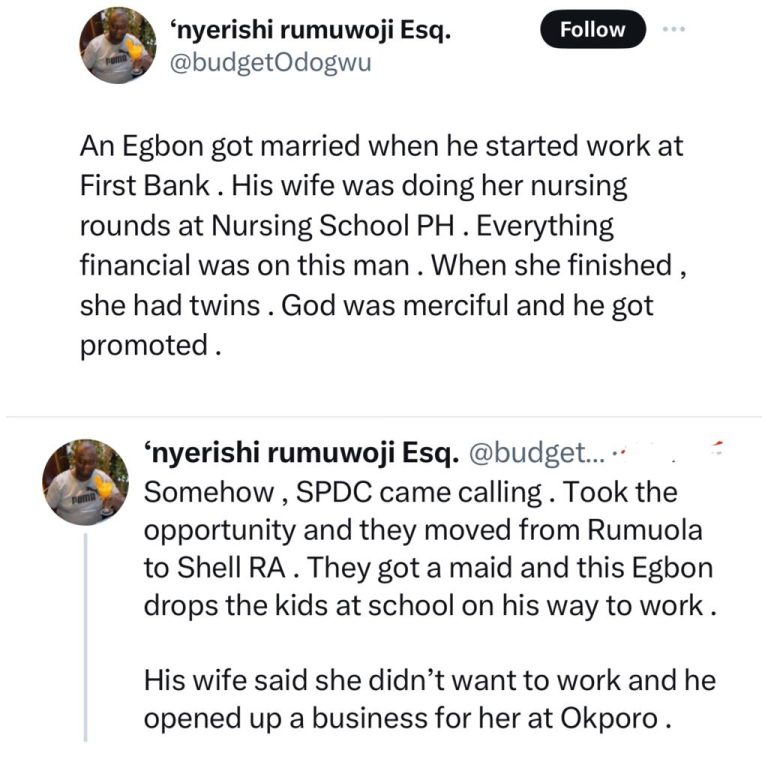Click the reply tweet's profile avatar

(x=85, y=482)
